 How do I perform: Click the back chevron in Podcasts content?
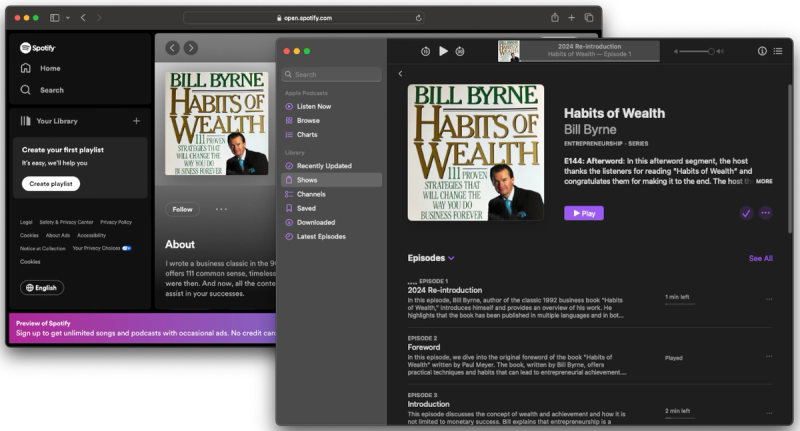click(401, 74)
